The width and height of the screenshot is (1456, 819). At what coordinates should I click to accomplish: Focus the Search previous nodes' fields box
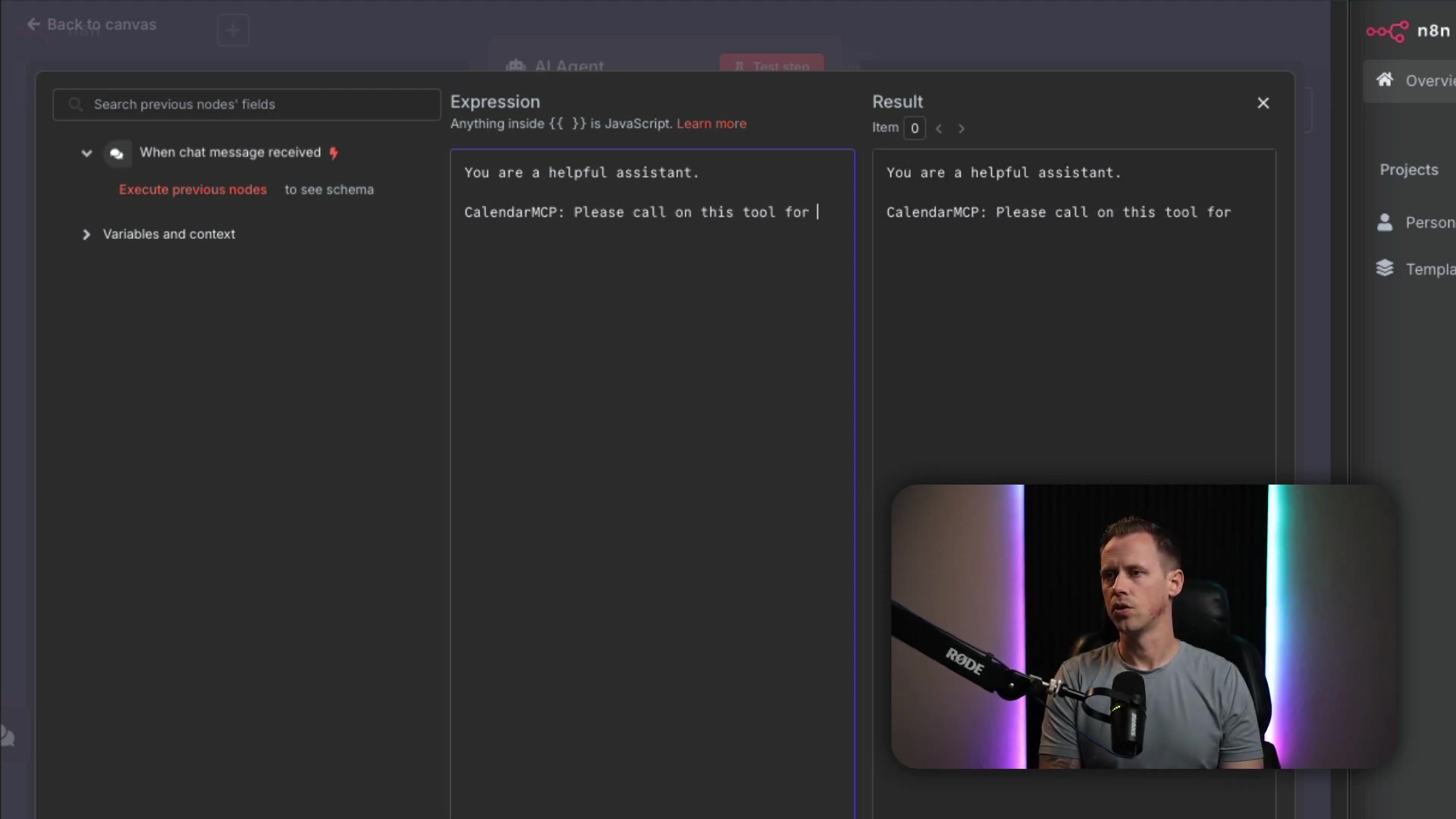coord(246,105)
